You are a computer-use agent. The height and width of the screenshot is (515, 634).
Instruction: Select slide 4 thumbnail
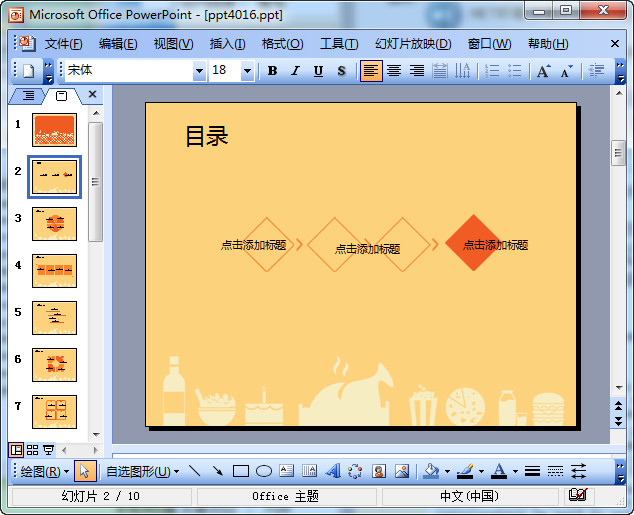(54, 271)
